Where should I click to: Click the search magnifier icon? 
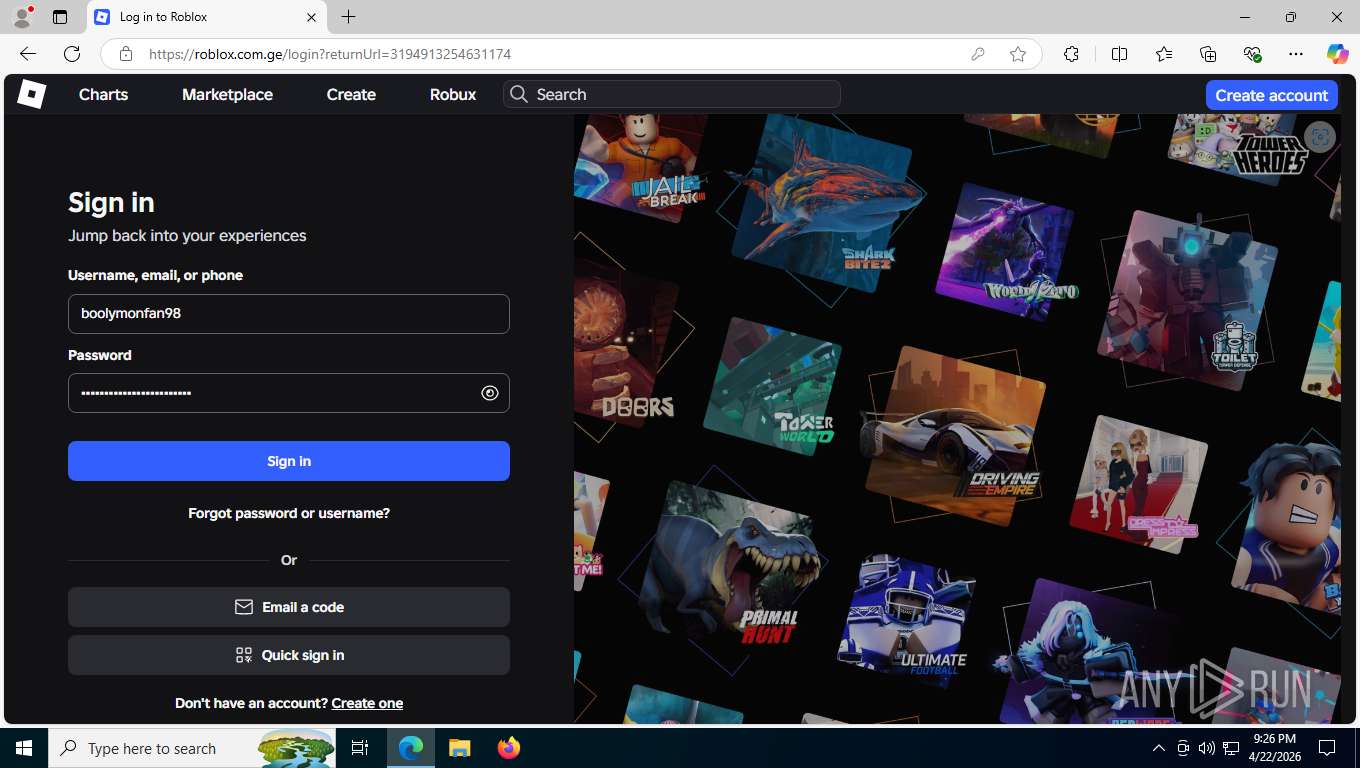coord(518,94)
